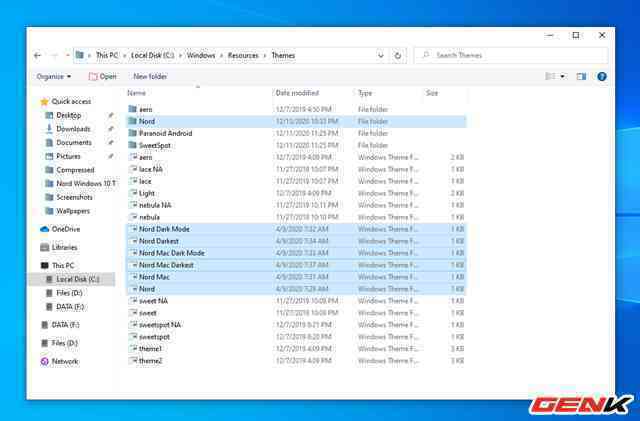Click the 'sweetspot' theme file name
640x421 pixels.
154,337
